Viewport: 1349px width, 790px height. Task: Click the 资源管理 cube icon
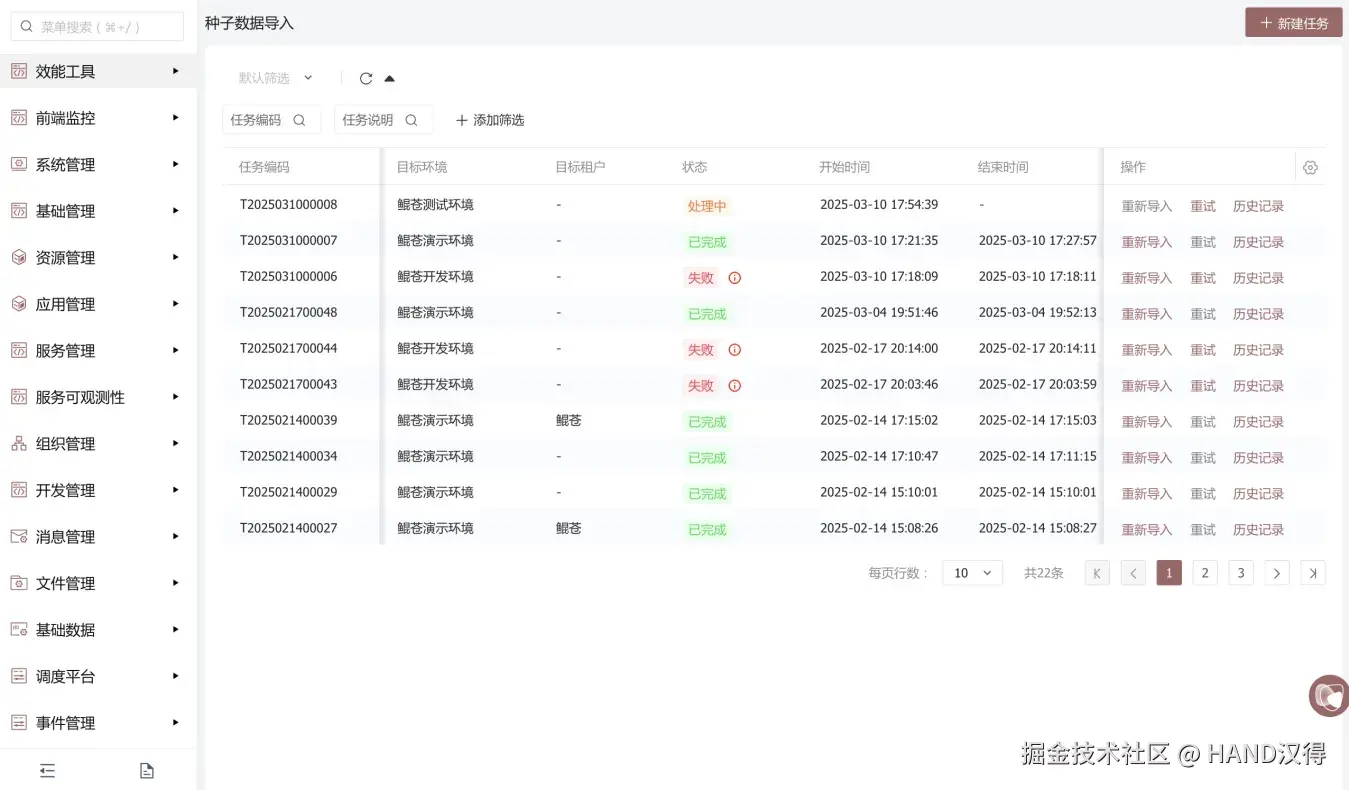click(x=18, y=257)
